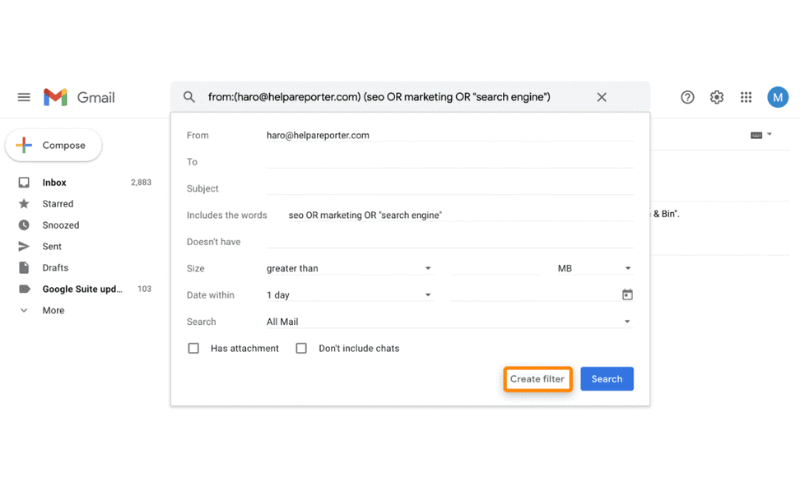Click the Create filter button

(x=537, y=379)
